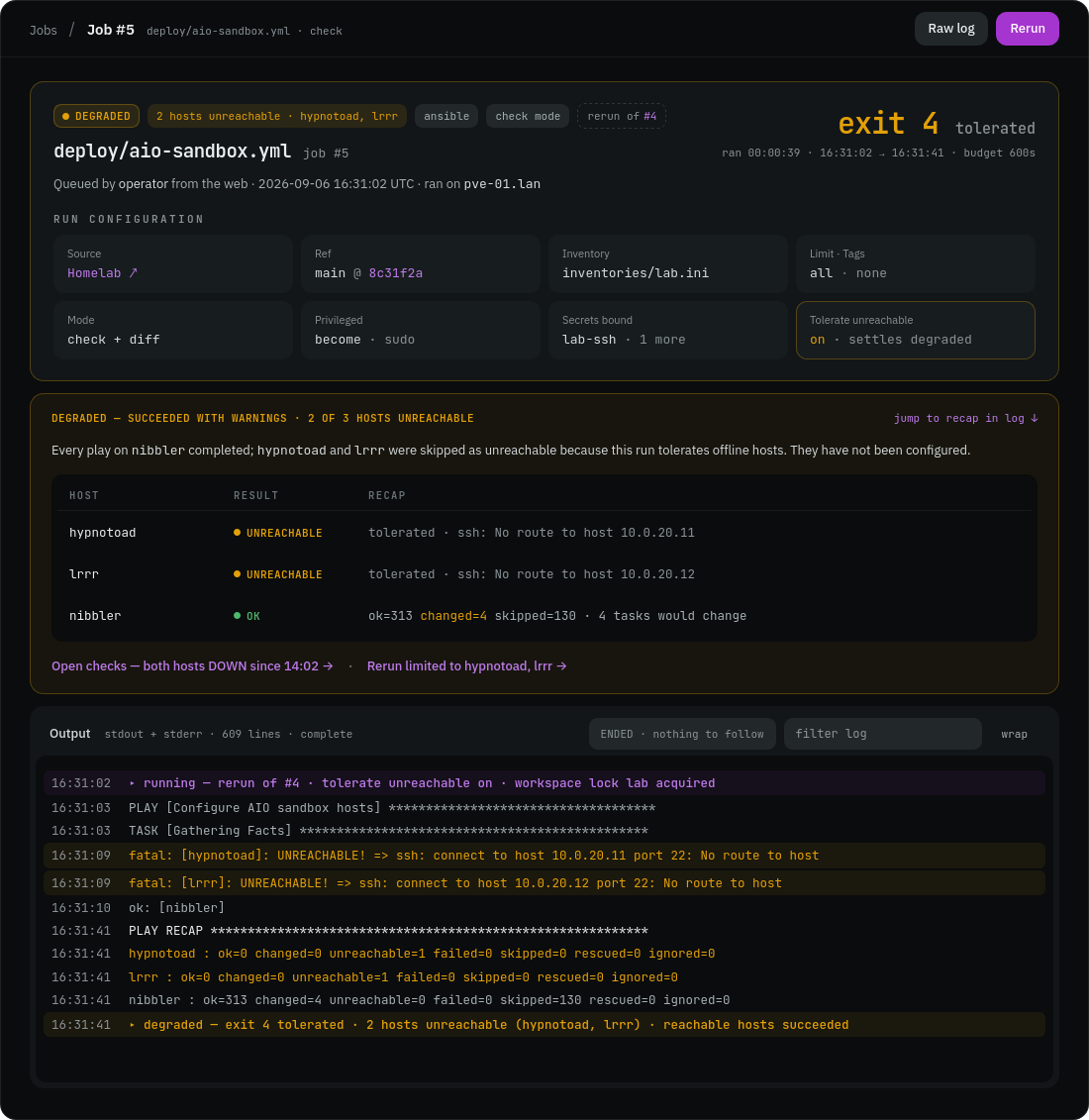Click the UNREACHABLE status for lrrr
1089x1120 pixels.
click(x=278, y=574)
